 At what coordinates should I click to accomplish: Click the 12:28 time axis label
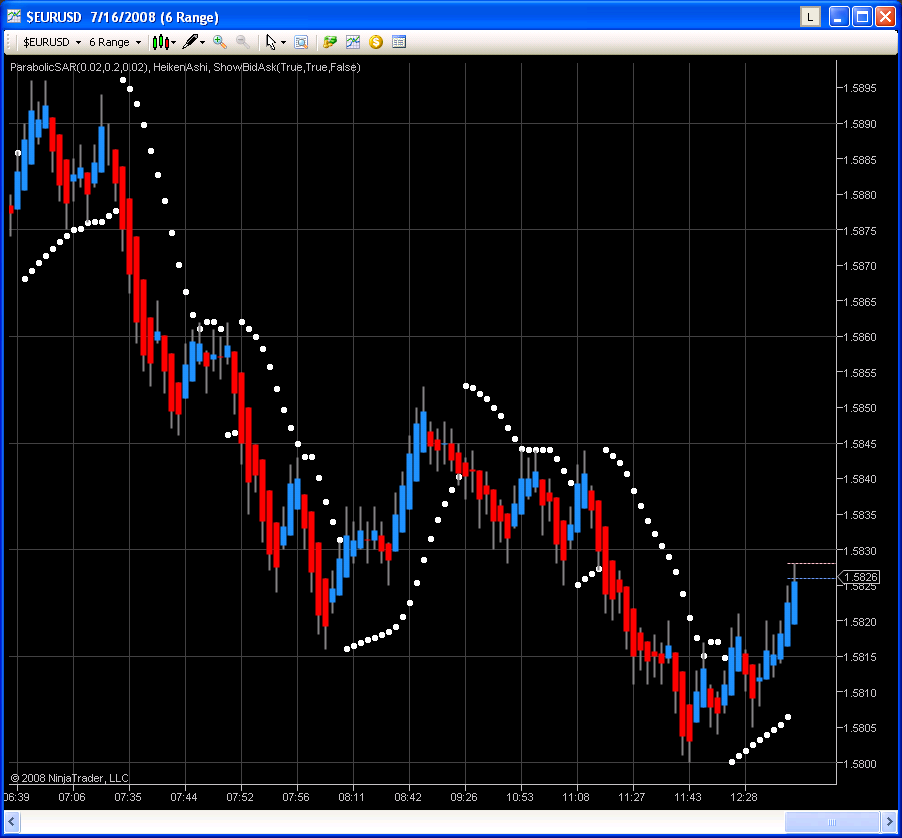tap(744, 797)
